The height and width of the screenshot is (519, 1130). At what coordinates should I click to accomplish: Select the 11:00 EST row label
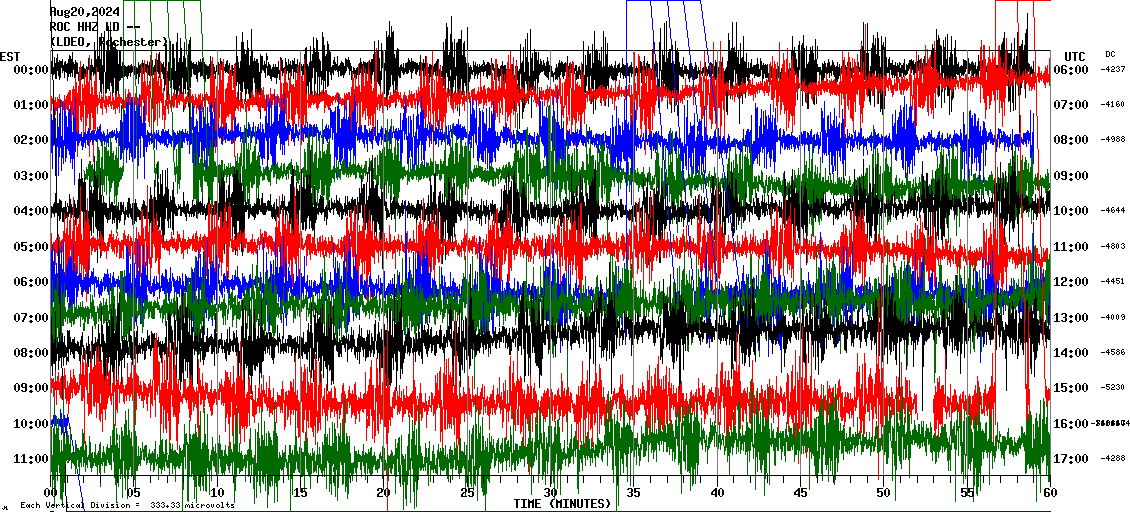[32, 459]
